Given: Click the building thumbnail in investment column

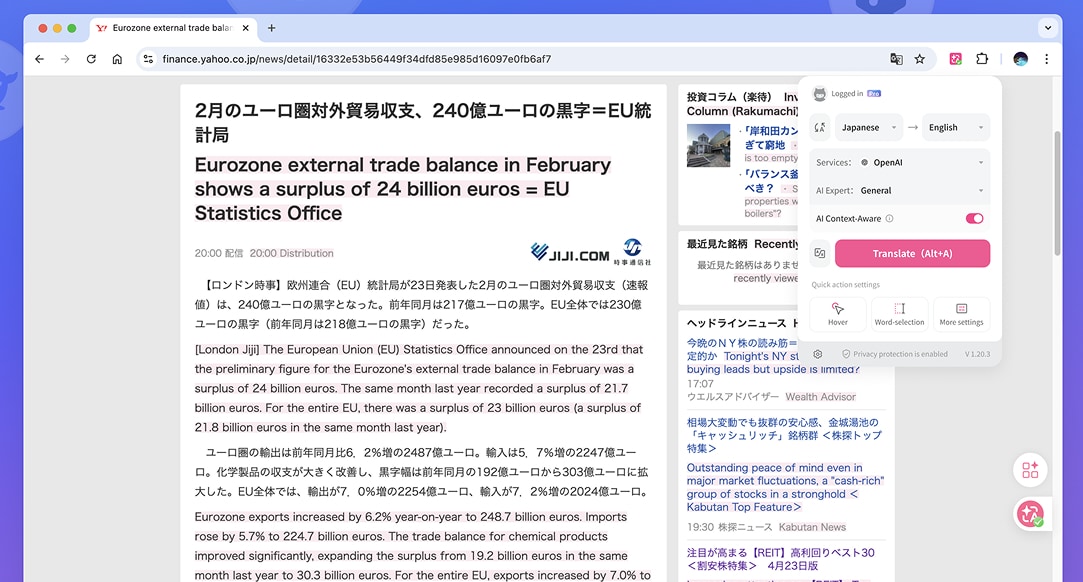Looking at the screenshot, I should (x=708, y=146).
